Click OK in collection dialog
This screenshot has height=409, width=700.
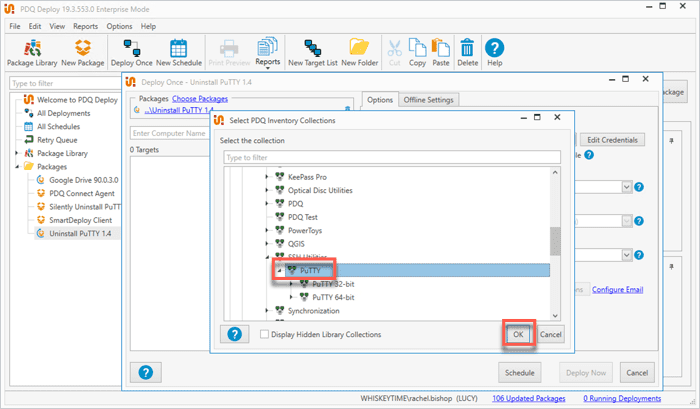coord(518,334)
